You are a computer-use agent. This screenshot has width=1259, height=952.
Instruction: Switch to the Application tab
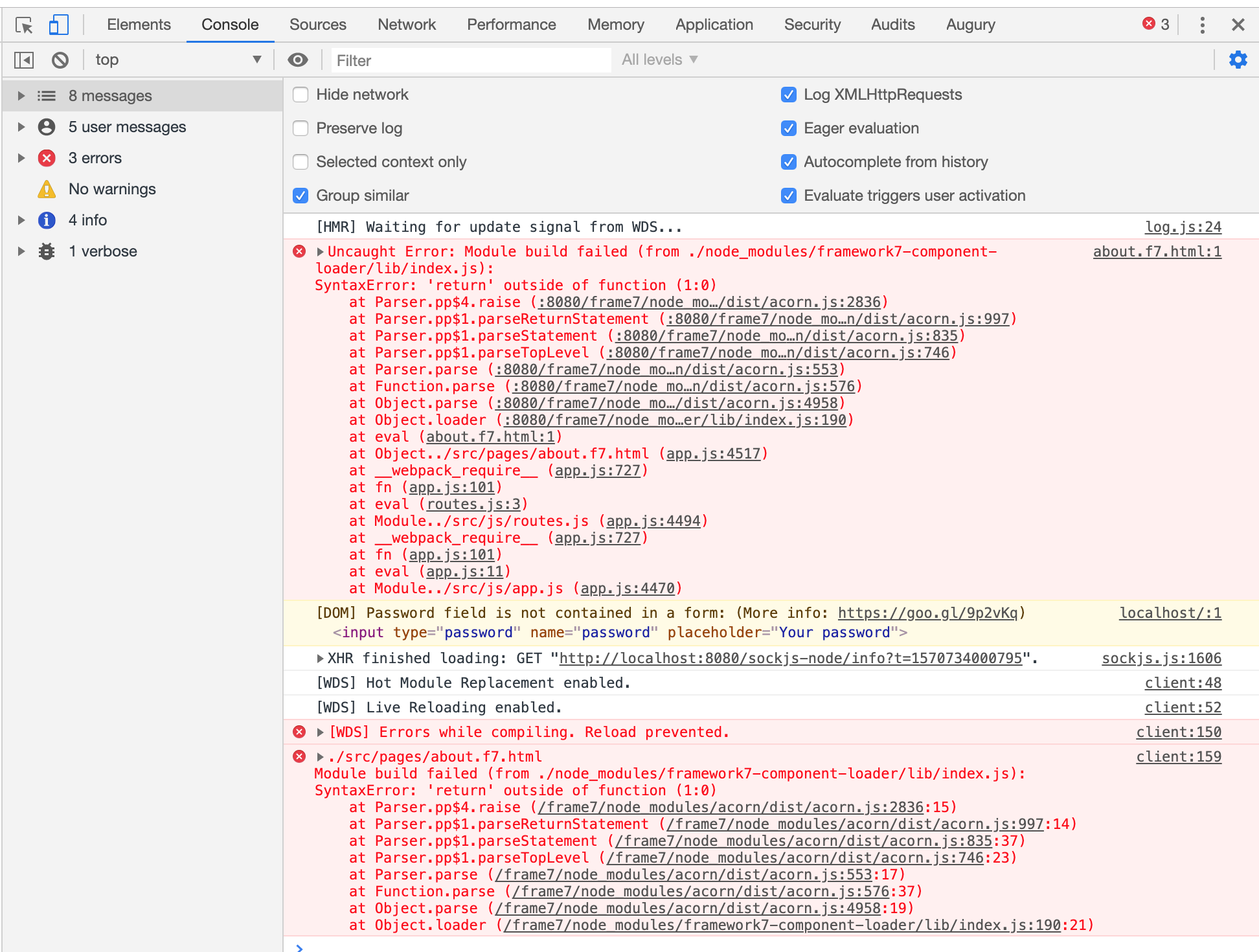[714, 25]
